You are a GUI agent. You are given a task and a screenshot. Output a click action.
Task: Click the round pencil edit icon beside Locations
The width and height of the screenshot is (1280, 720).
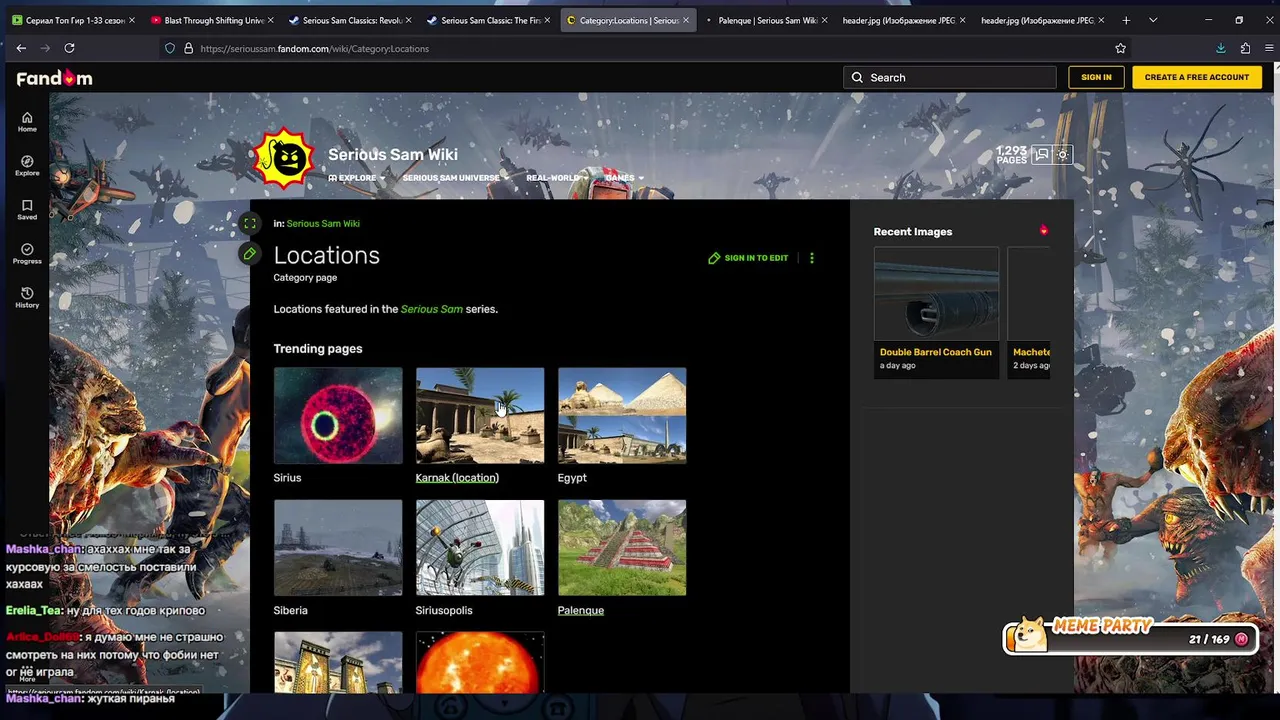click(250, 254)
